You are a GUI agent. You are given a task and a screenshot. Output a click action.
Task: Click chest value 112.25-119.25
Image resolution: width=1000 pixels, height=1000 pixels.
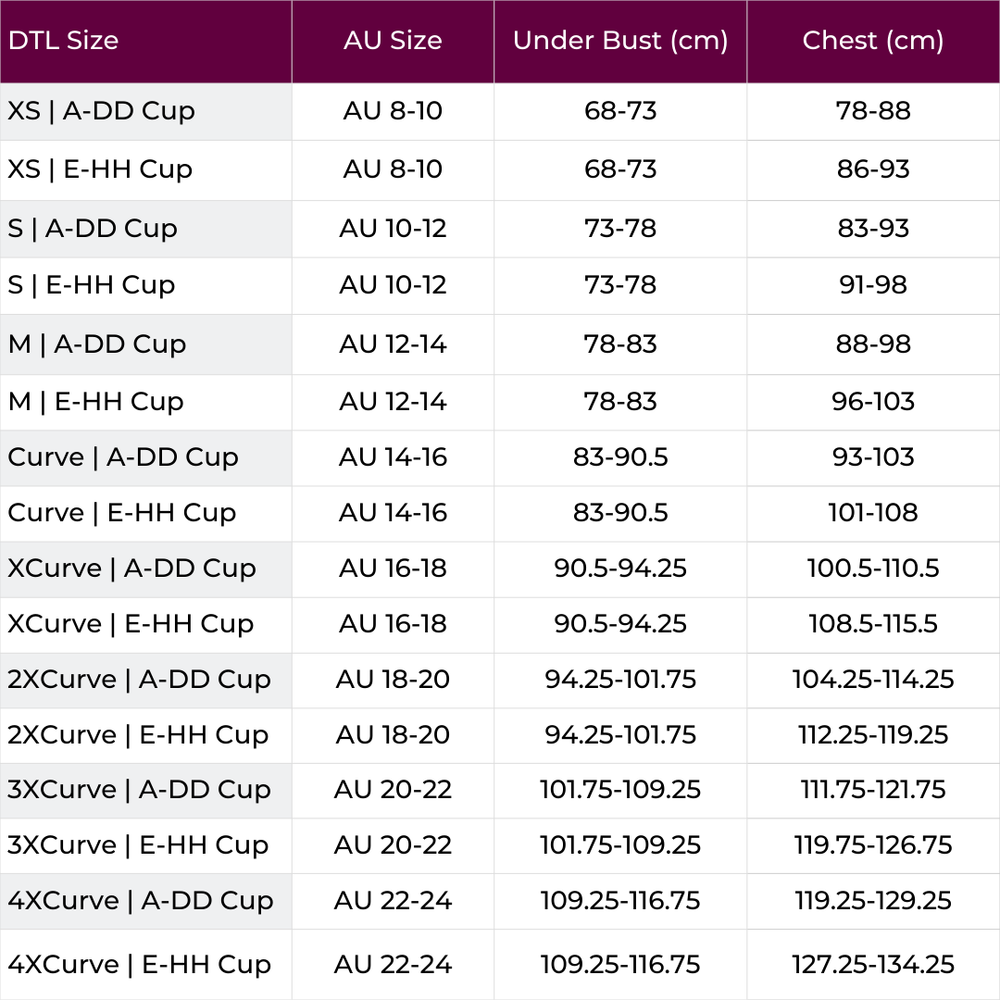tap(873, 735)
